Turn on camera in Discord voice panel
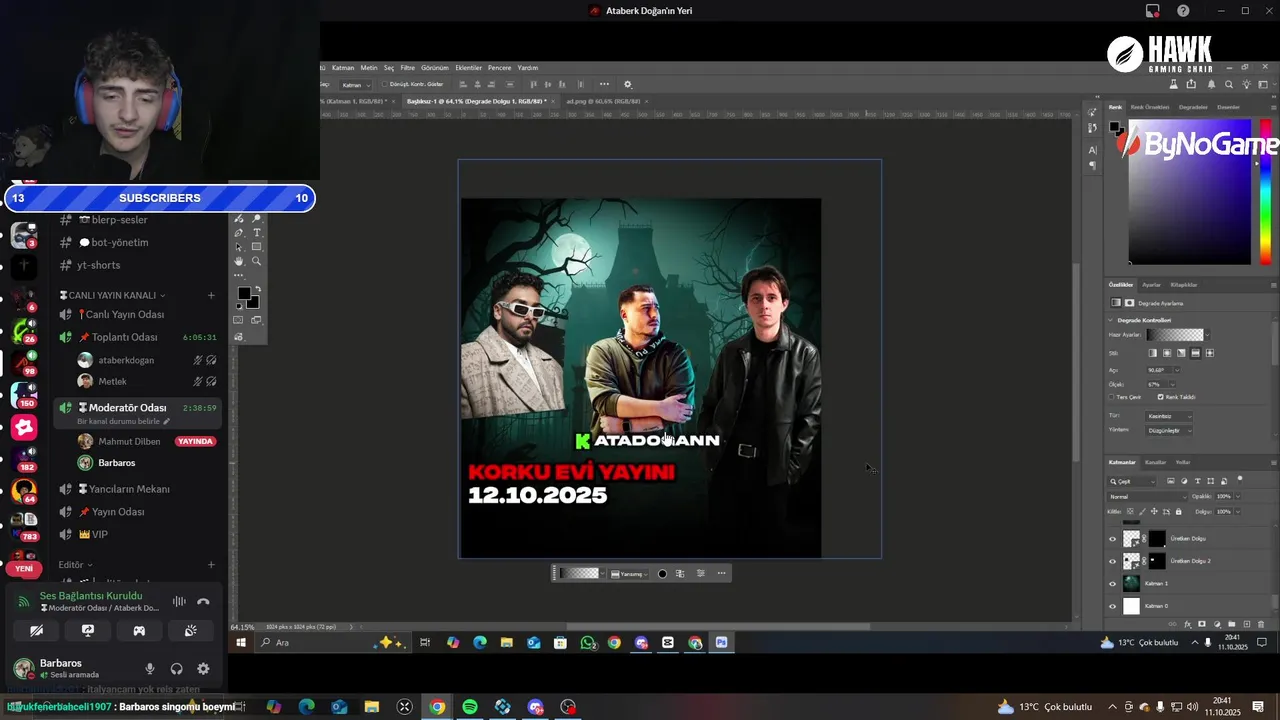This screenshot has width=1280, height=720. (37, 630)
